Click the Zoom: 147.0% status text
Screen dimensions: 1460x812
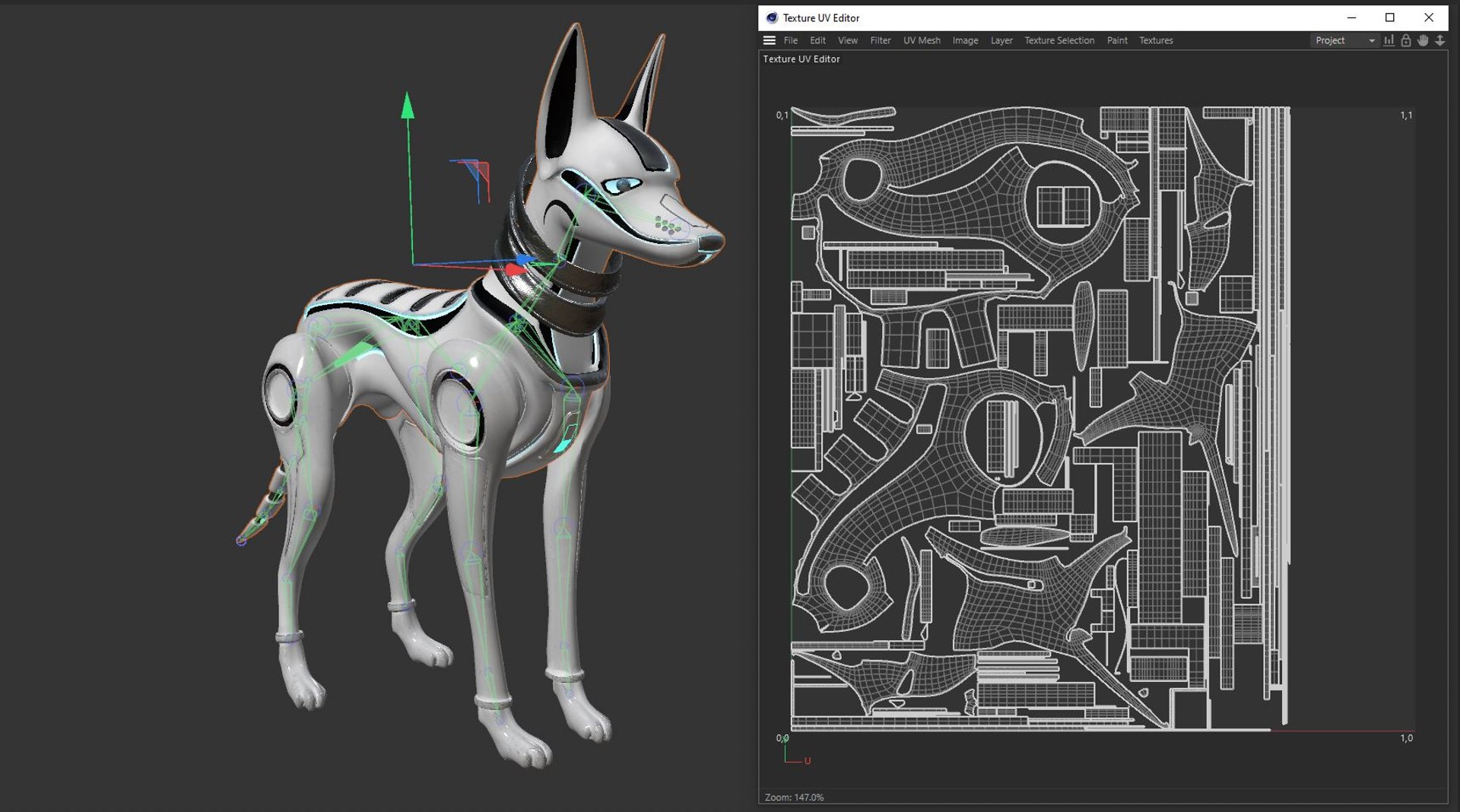794,797
